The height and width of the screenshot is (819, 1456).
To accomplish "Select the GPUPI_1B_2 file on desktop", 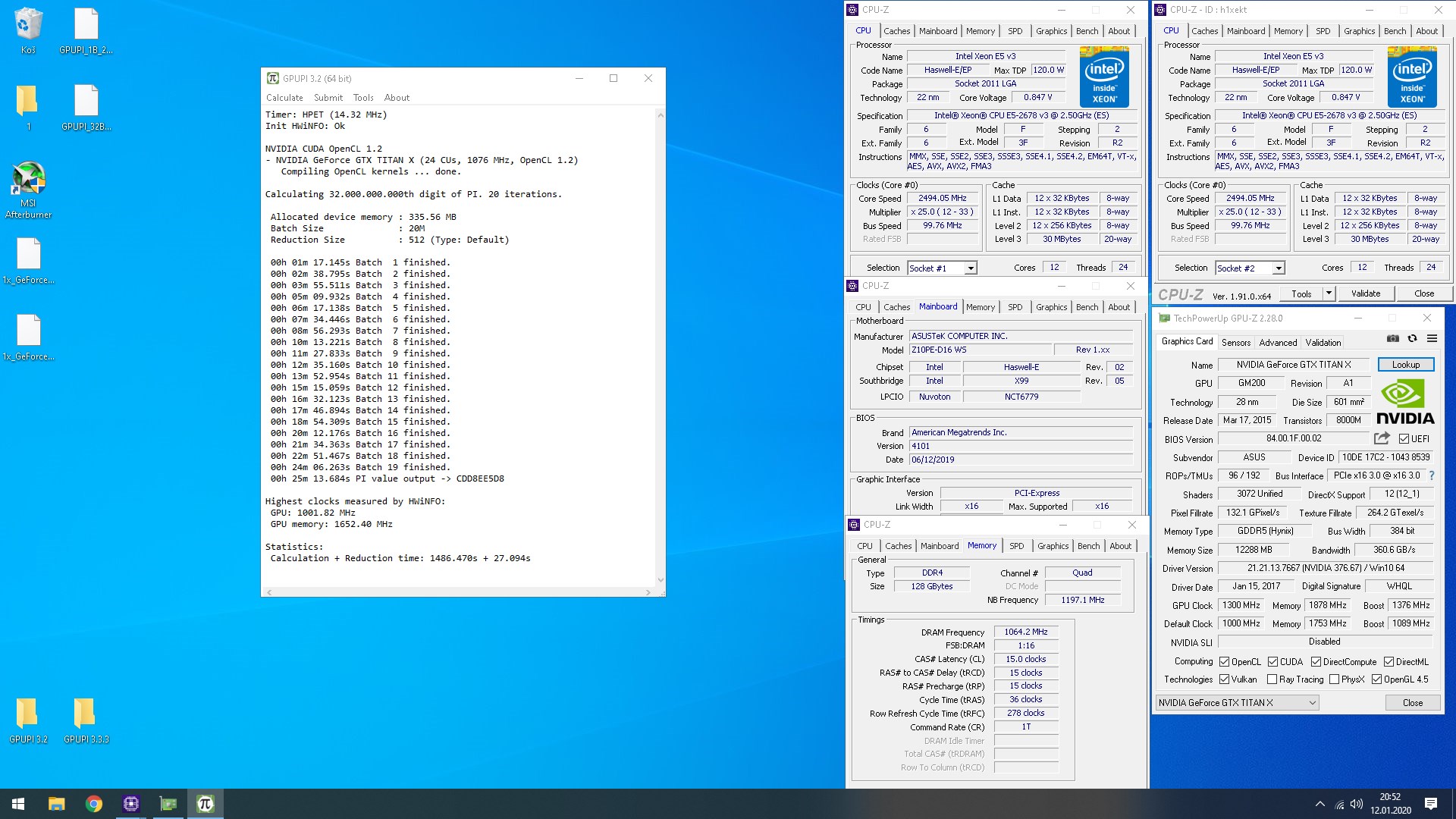I will click(86, 32).
